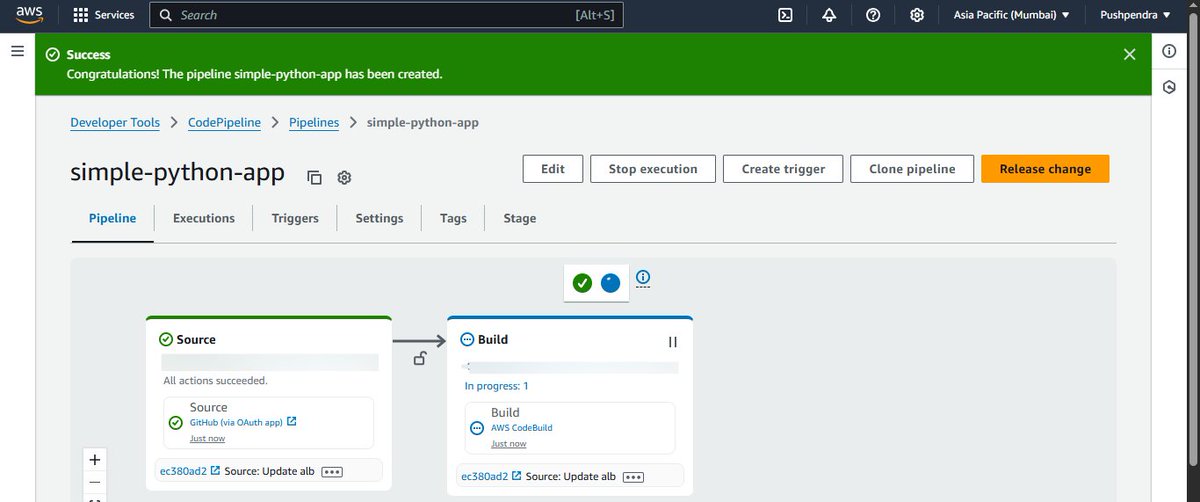This screenshot has width=1200, height=502.
Task: Click the Create trigger button
Action: tap(783, 169)
